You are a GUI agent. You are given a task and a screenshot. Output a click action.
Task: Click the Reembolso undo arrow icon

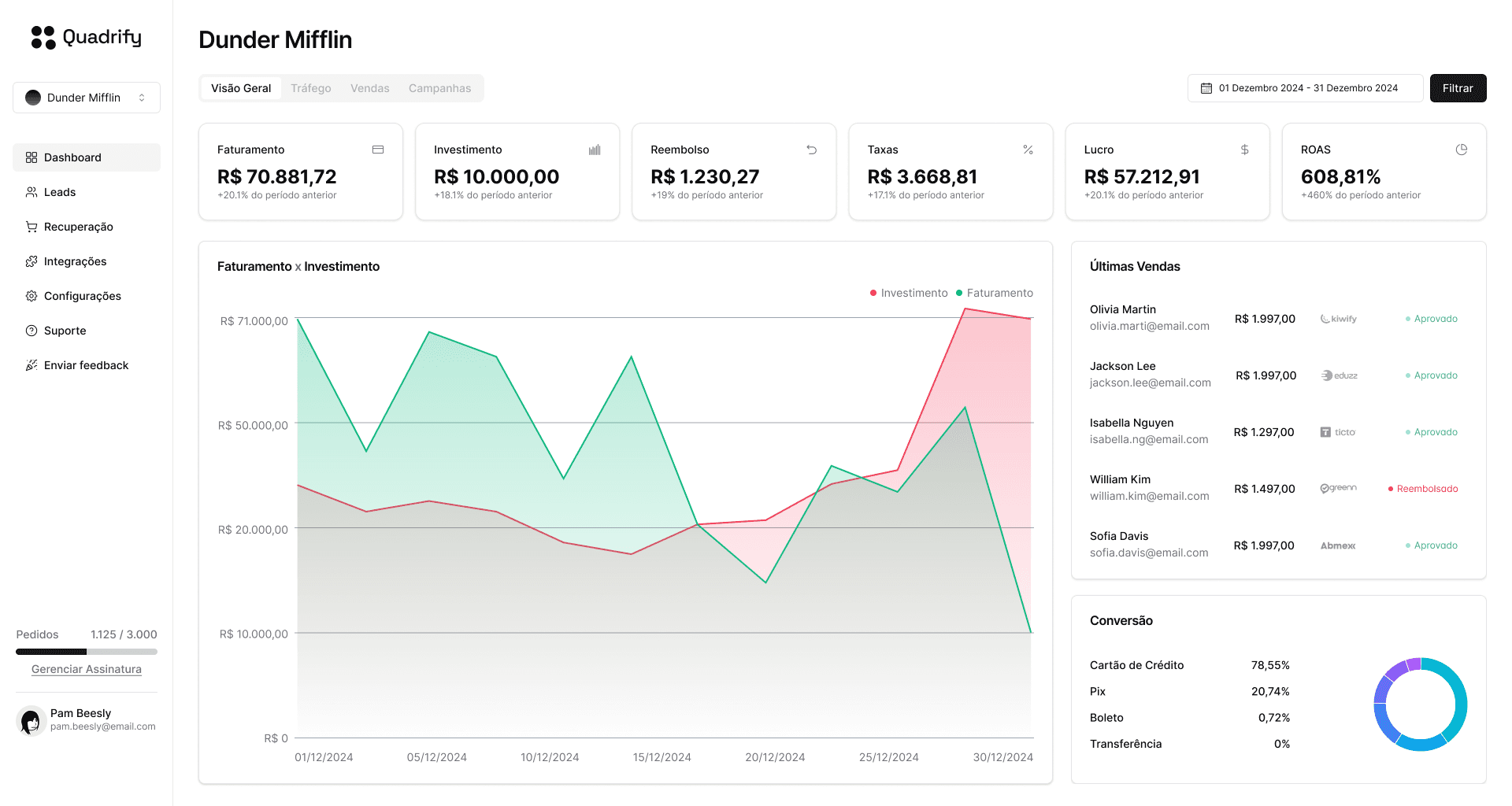pos(811,150)
